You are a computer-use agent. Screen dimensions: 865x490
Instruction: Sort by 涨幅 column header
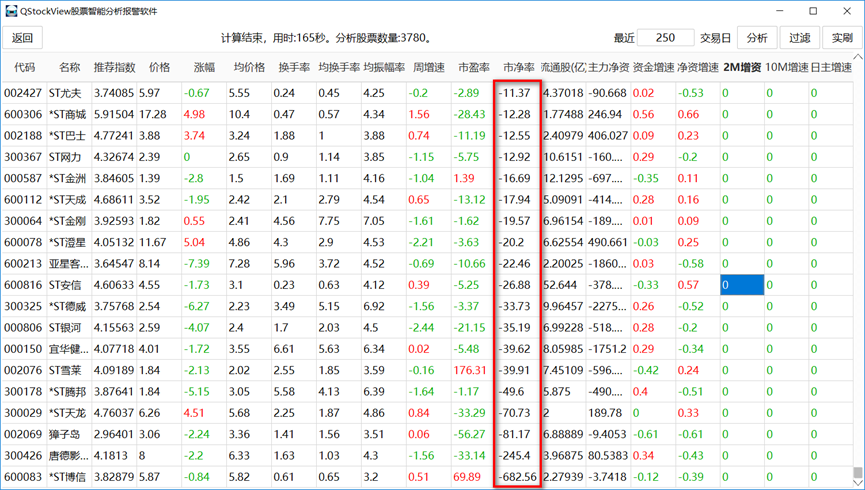point(204,67)
